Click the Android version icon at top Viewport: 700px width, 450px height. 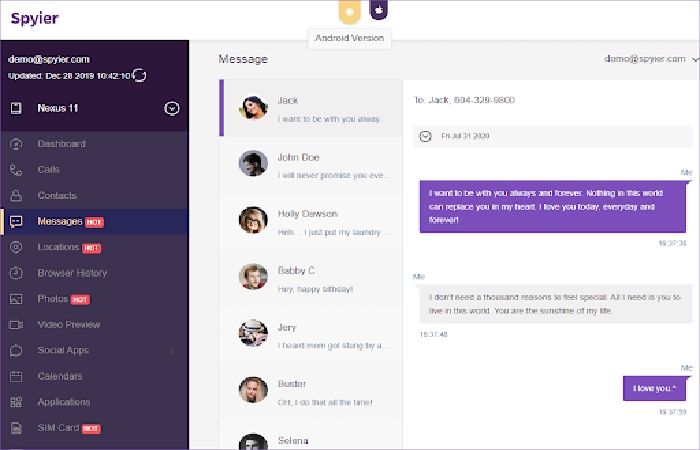349,11
